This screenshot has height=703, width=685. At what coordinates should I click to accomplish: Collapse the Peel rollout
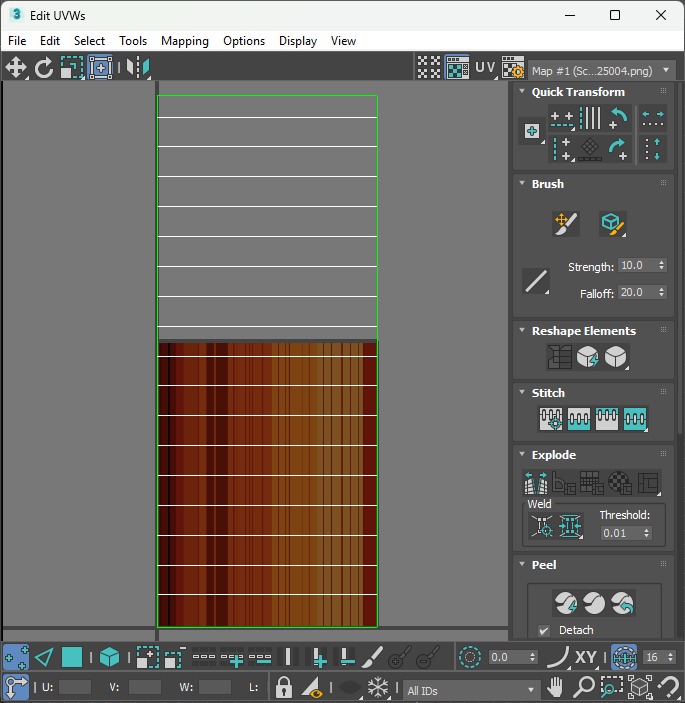coord(522,564)
